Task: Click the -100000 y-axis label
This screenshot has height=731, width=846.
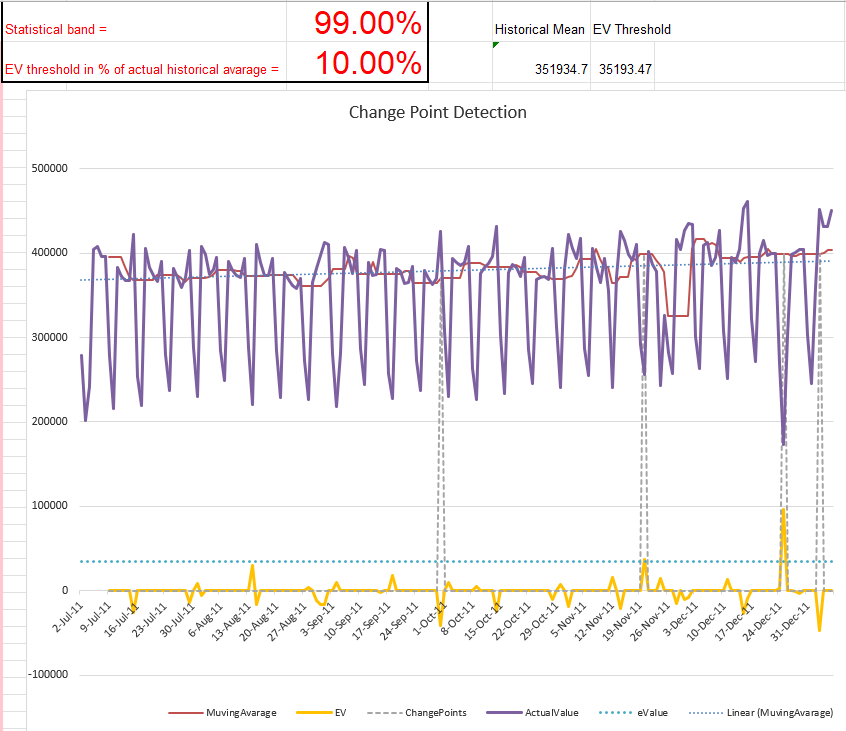Action: pos(48,674)
